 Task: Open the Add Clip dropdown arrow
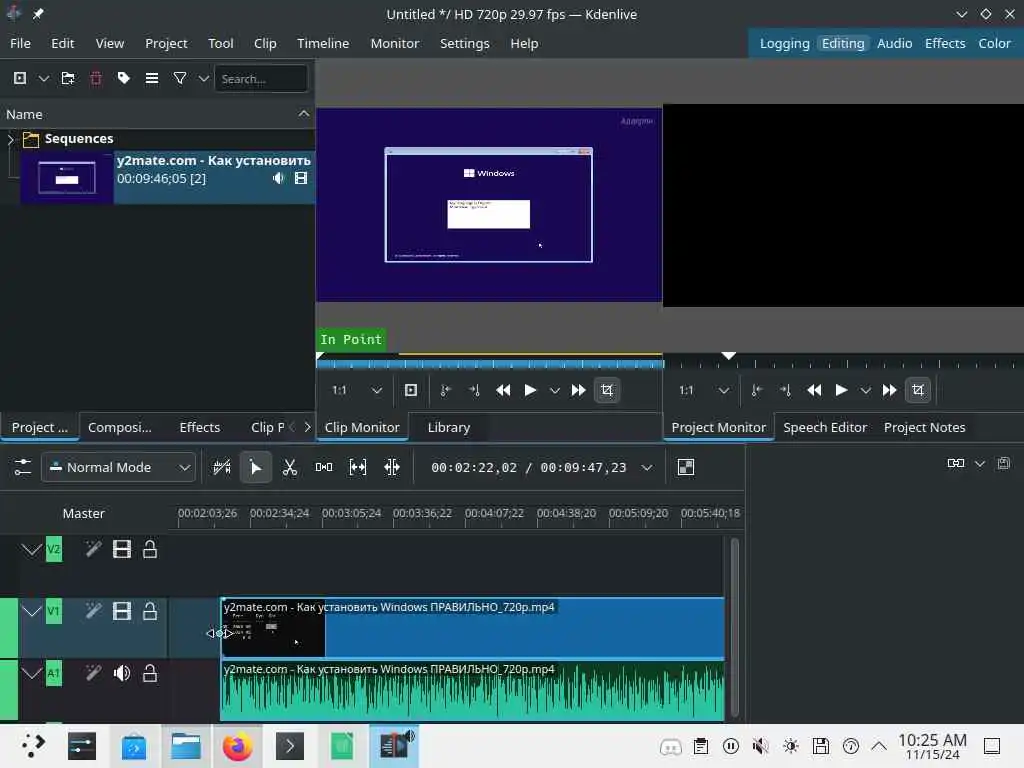coord(44,78)
